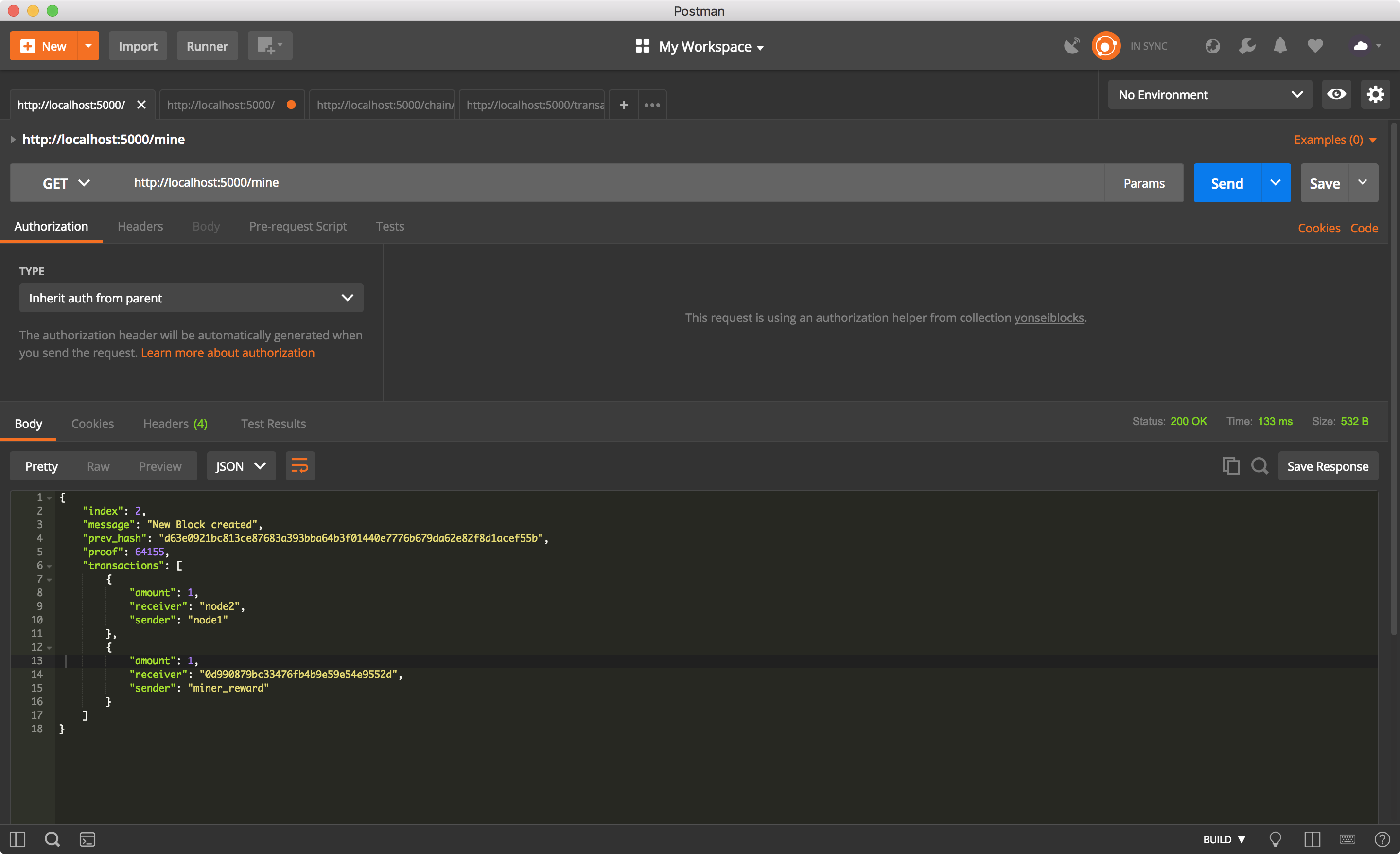Select the Raw response view
Image resolution: width=1400 pixels, height=854 pixels.
98,467
